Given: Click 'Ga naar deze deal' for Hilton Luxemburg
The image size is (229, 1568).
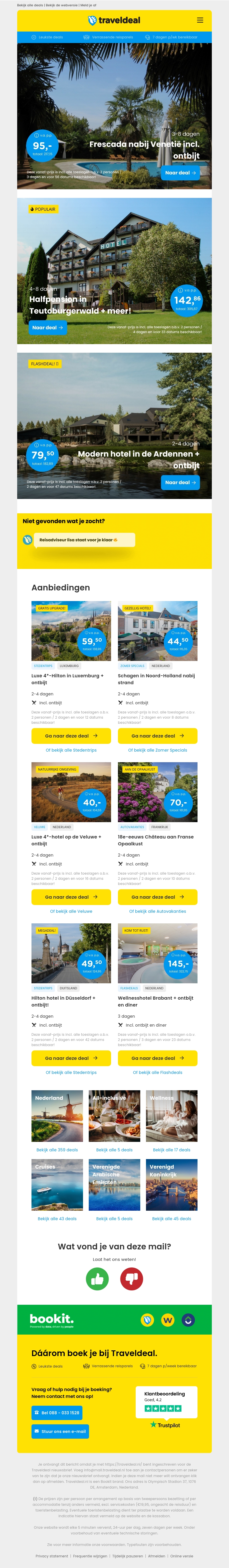Looking at the screenshot, I should pos(71,736).
